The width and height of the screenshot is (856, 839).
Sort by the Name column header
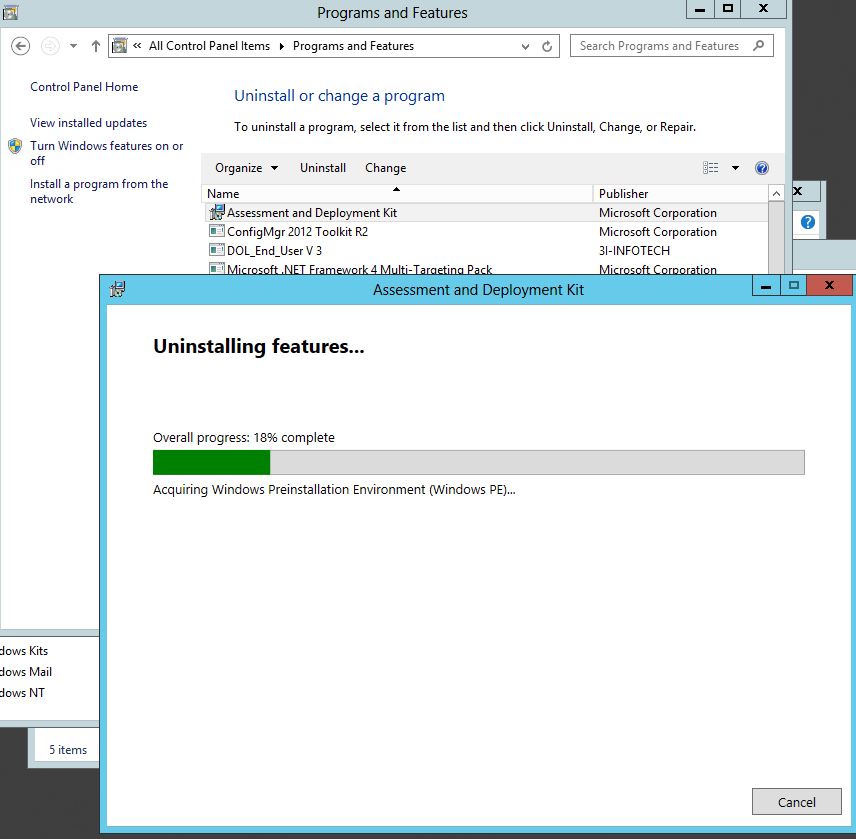click(397, 194)
